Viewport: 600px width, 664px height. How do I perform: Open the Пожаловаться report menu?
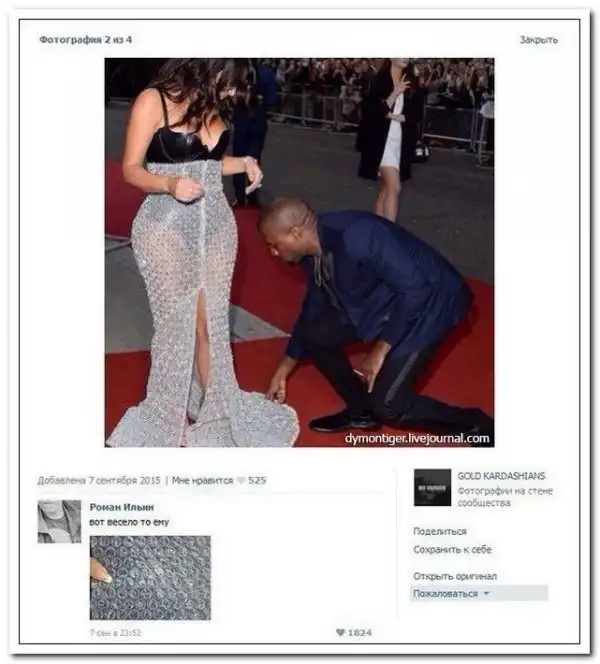pos(479,593)
